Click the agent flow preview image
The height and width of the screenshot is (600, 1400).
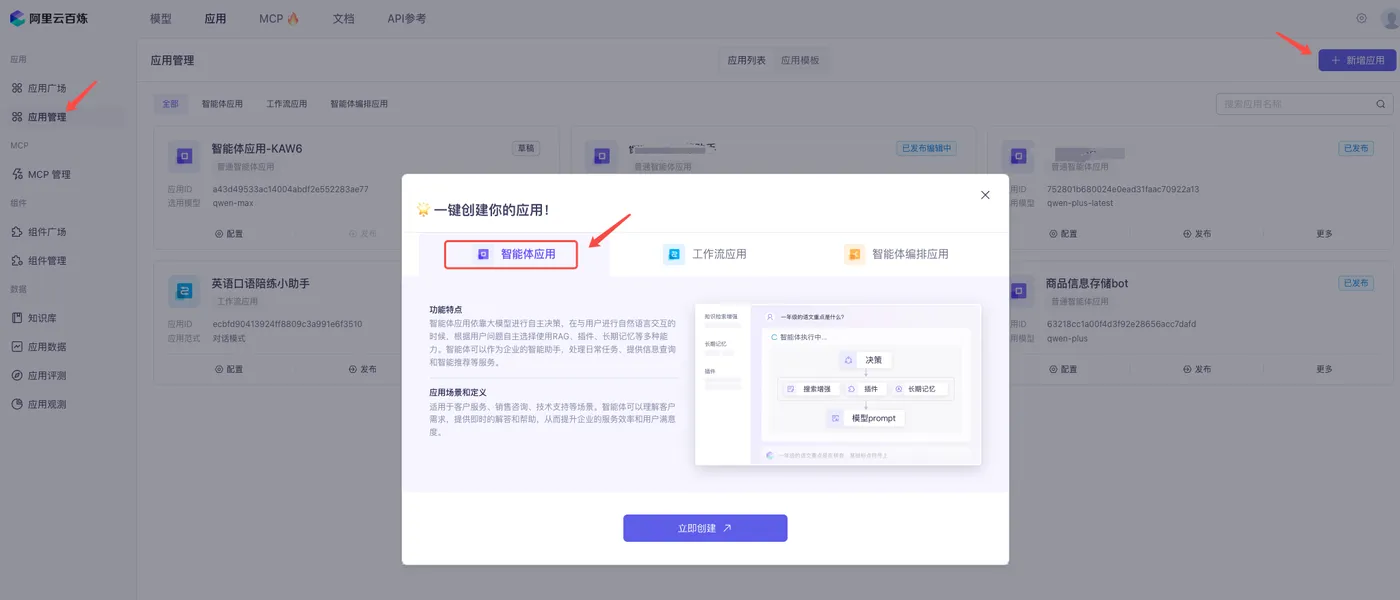(838, 384)
